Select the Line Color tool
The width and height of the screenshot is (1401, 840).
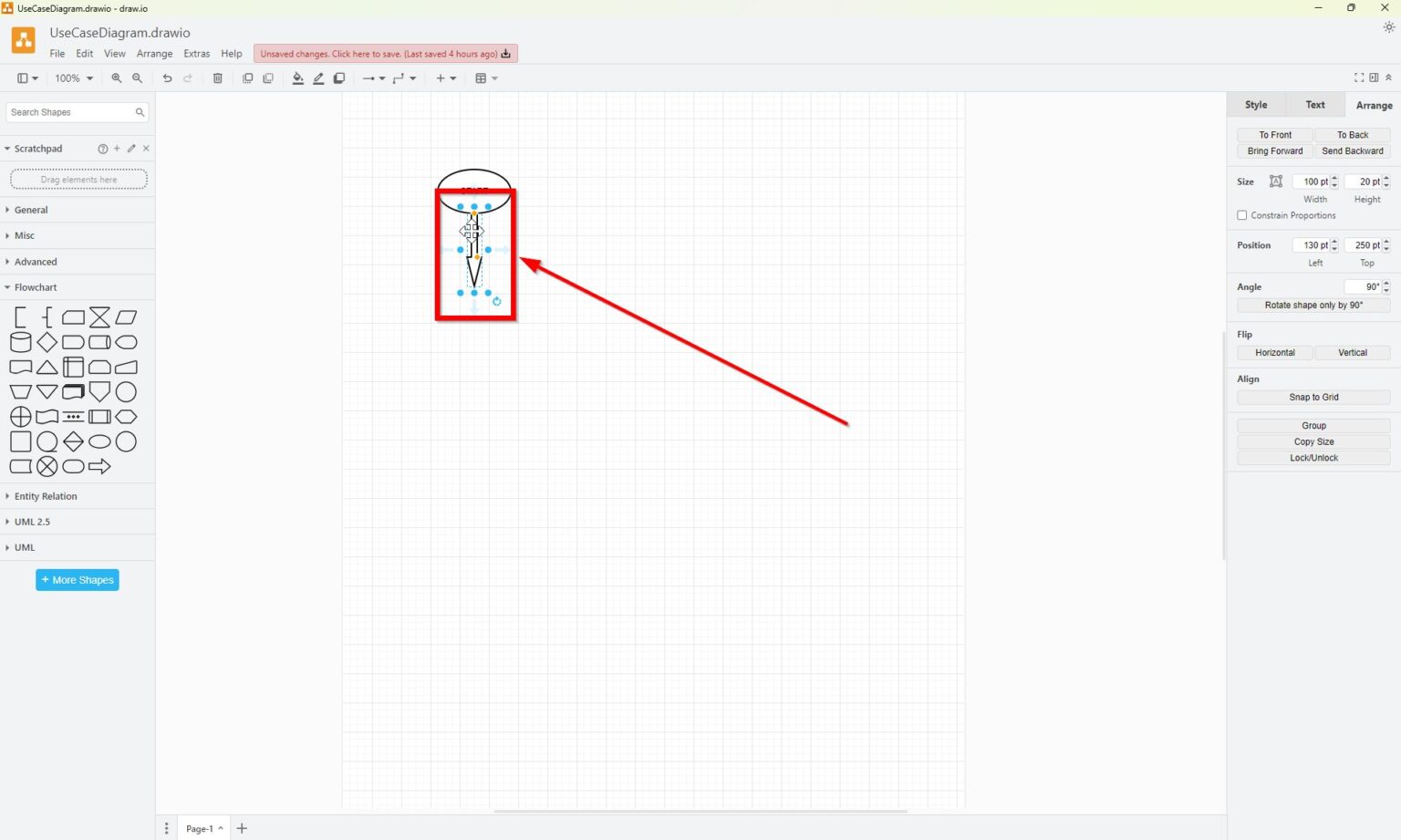tap(318, 78)
